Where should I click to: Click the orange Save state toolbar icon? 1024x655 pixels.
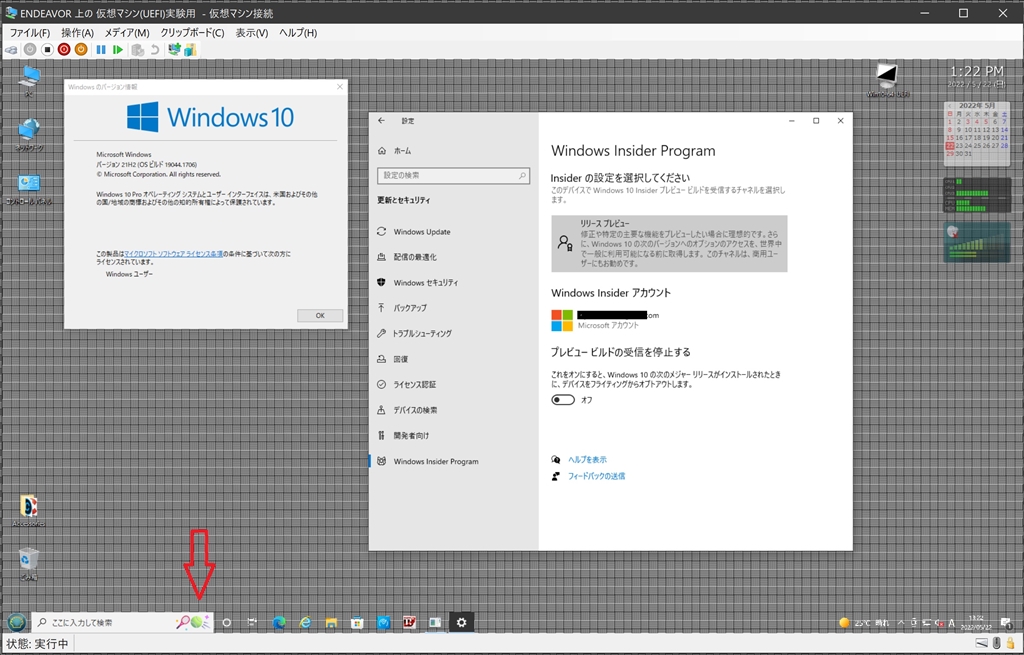pos(81,50)
